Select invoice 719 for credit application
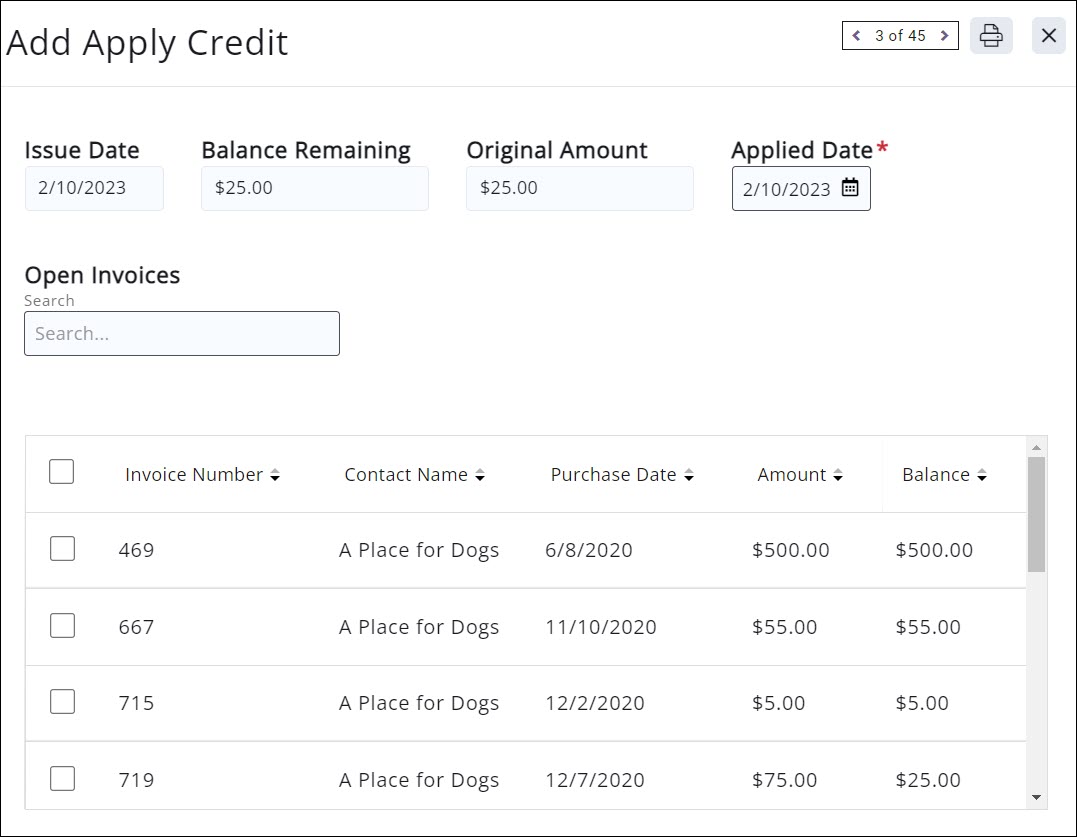The width and height of the screenshot is (1077, 837). click(x=61, y=777)
